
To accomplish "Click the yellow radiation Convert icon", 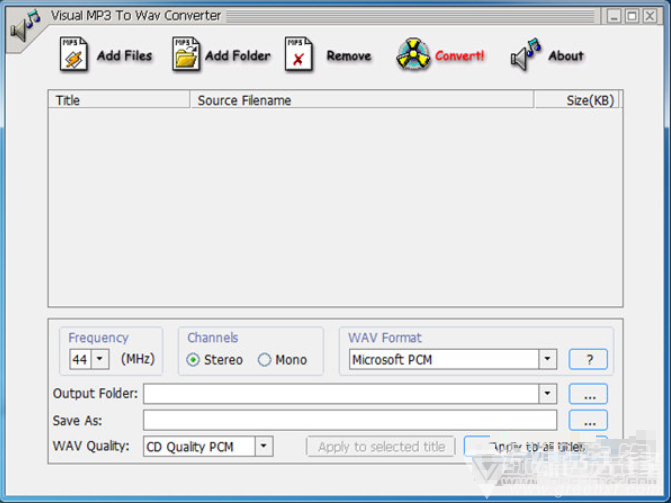I will click(413, 54).
